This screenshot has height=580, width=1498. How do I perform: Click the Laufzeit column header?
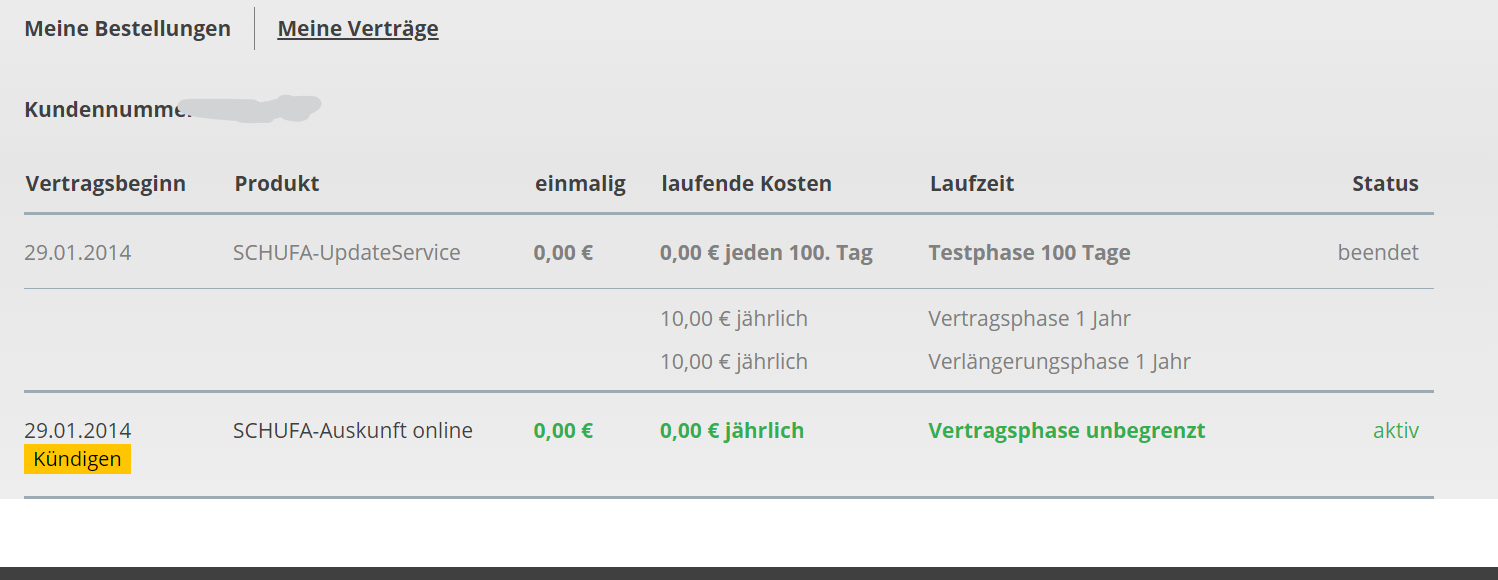972,183
